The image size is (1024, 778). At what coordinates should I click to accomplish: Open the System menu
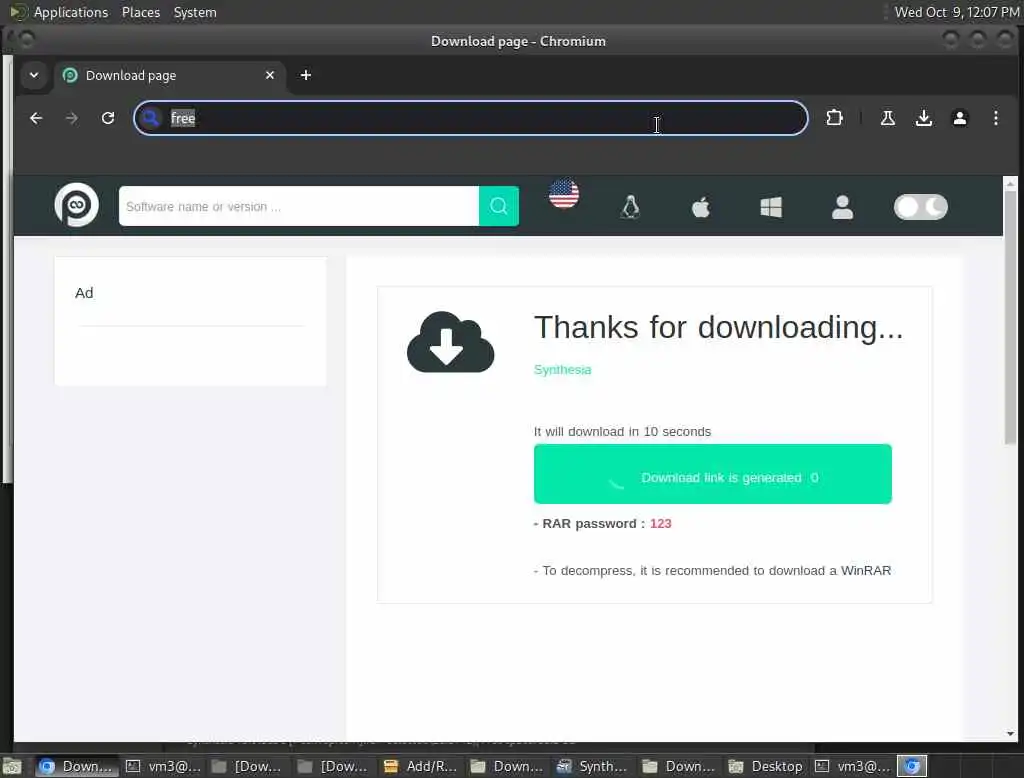[x=195, y=12]
